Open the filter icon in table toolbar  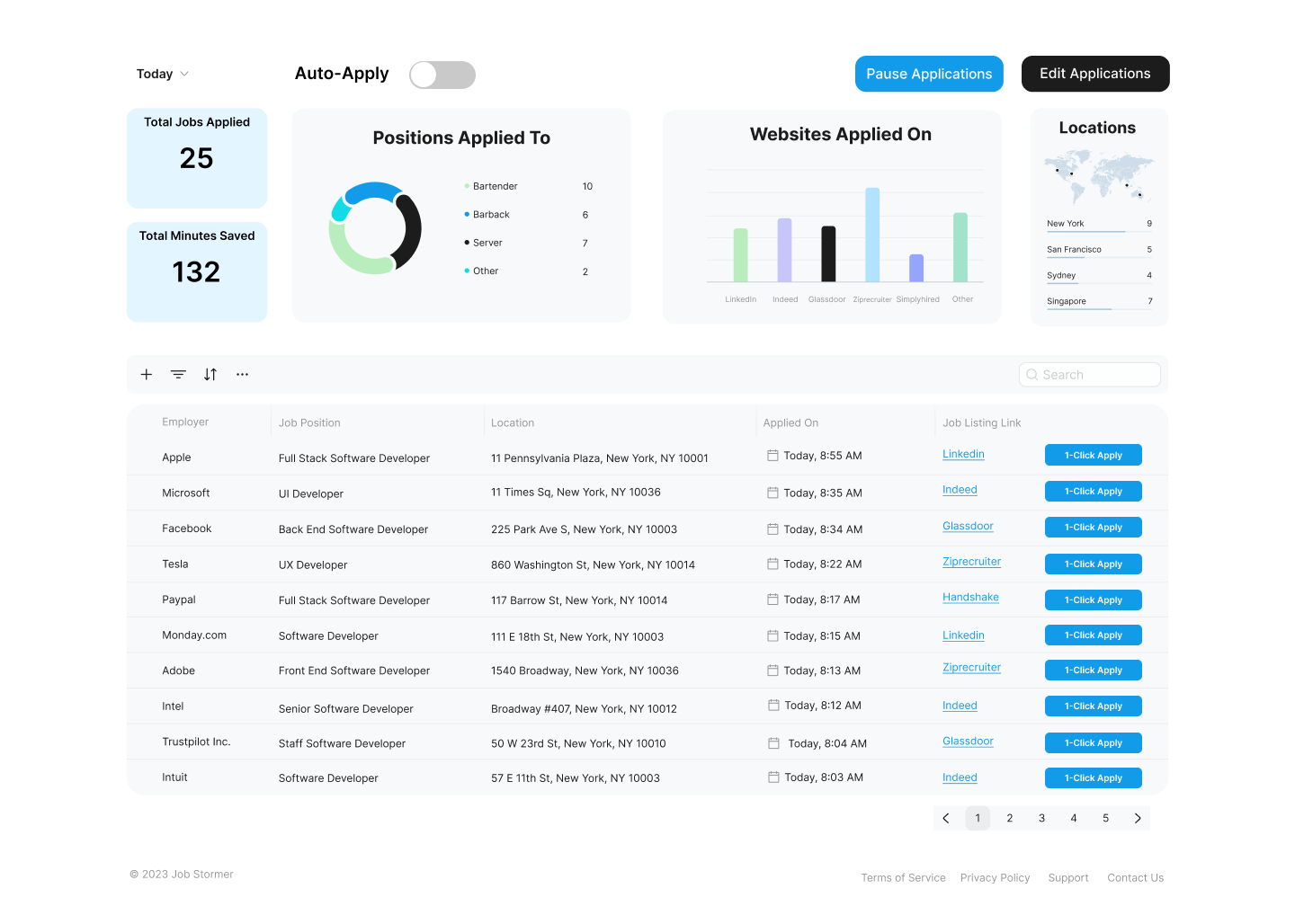(178, 375)
